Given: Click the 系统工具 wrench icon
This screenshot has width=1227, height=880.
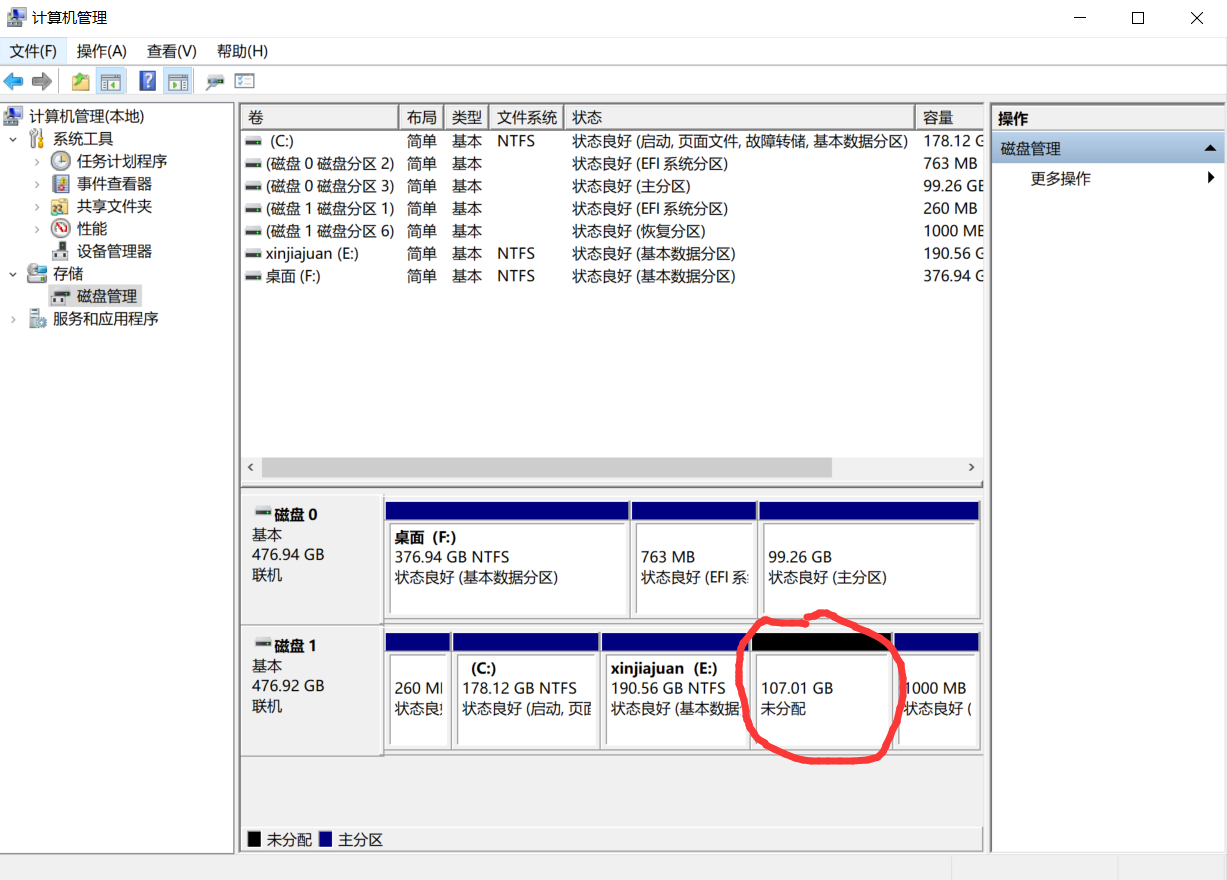Looking at the screenshot, I should [x=37, y=139].
